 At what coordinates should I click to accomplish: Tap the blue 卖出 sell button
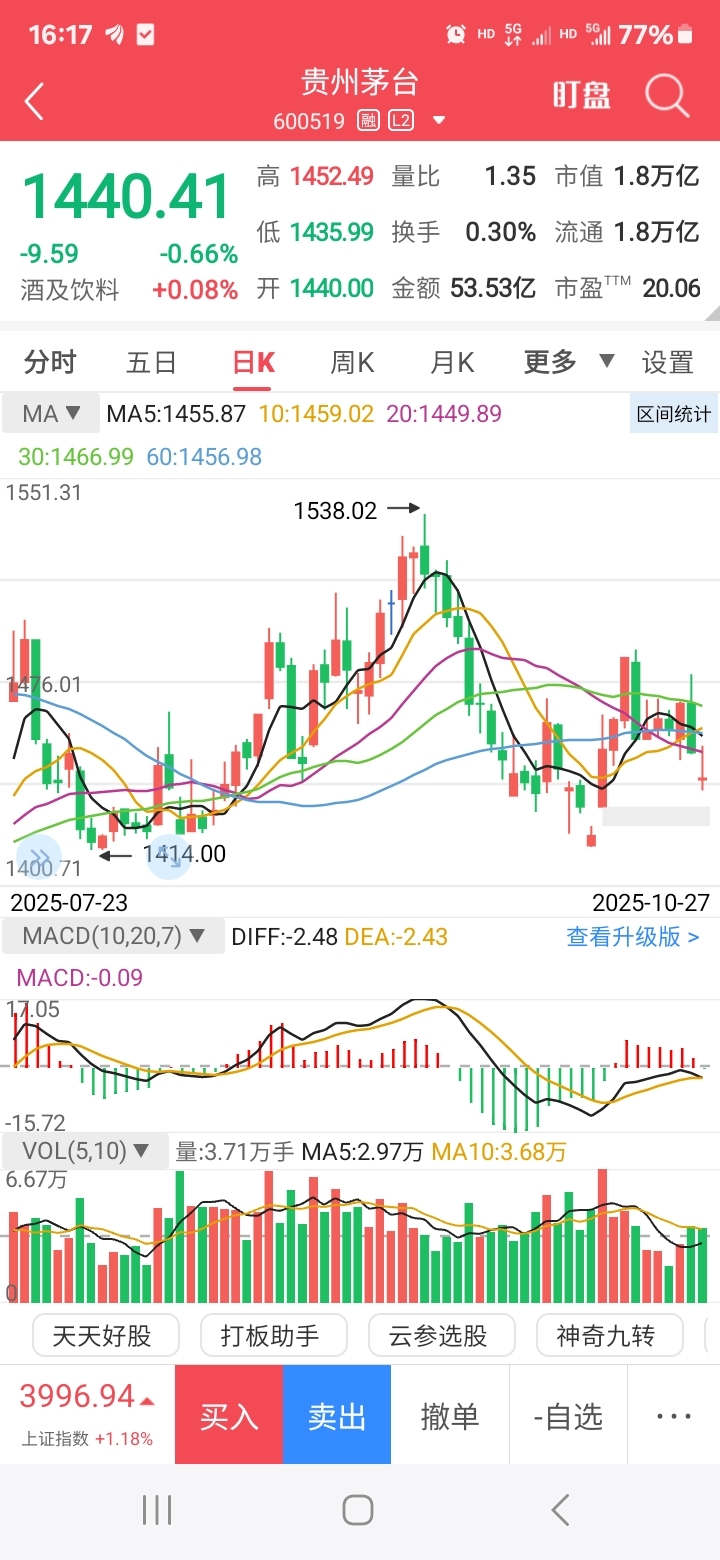(x=337, y=1415)
